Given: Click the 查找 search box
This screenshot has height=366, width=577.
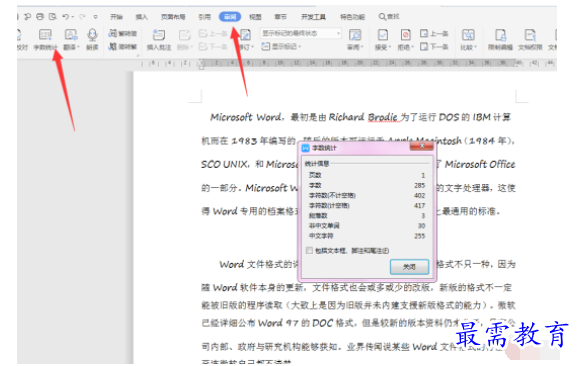Looking at the screenshot, I should click(x=389, y=17).
